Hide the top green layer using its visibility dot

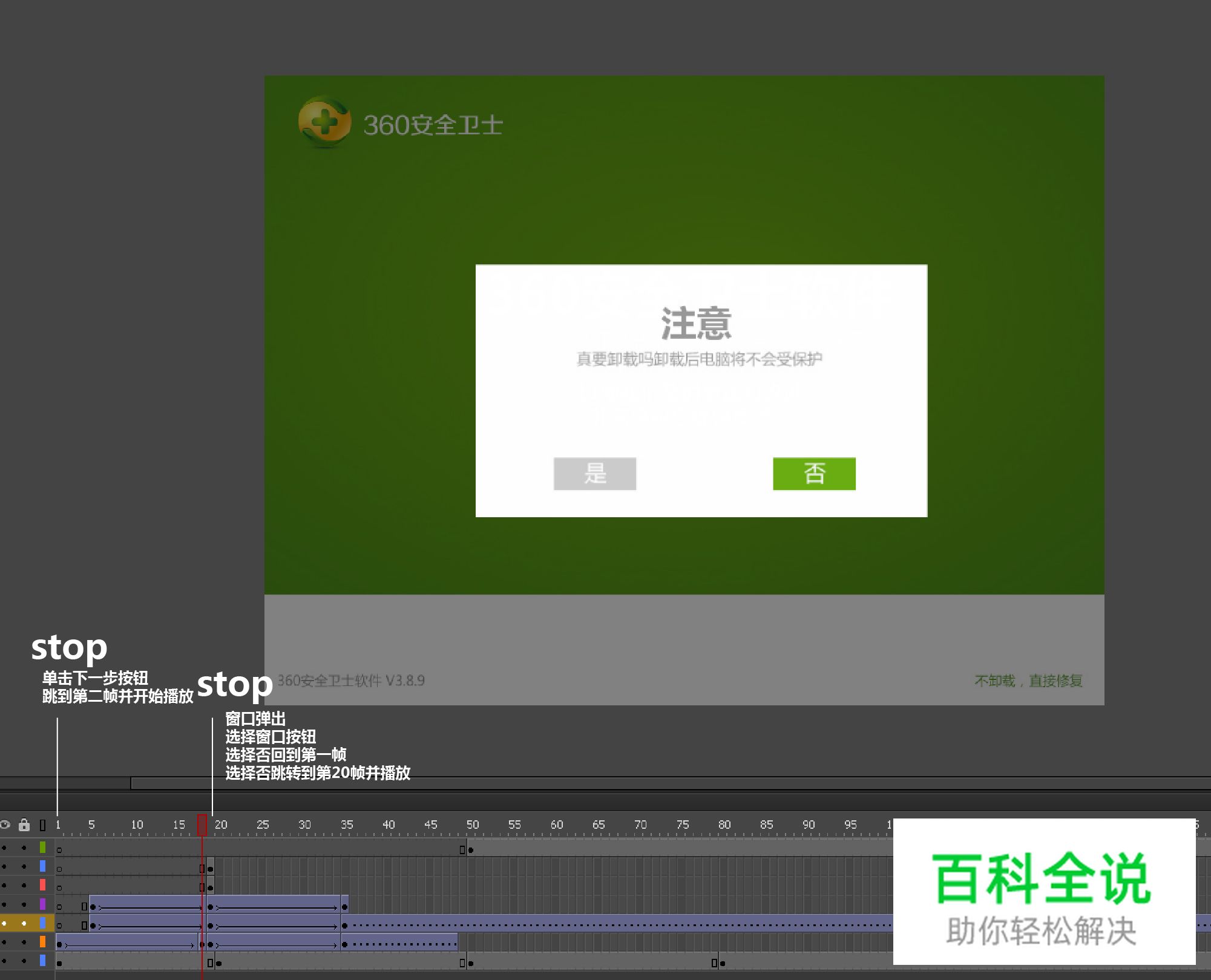[5, 848]
